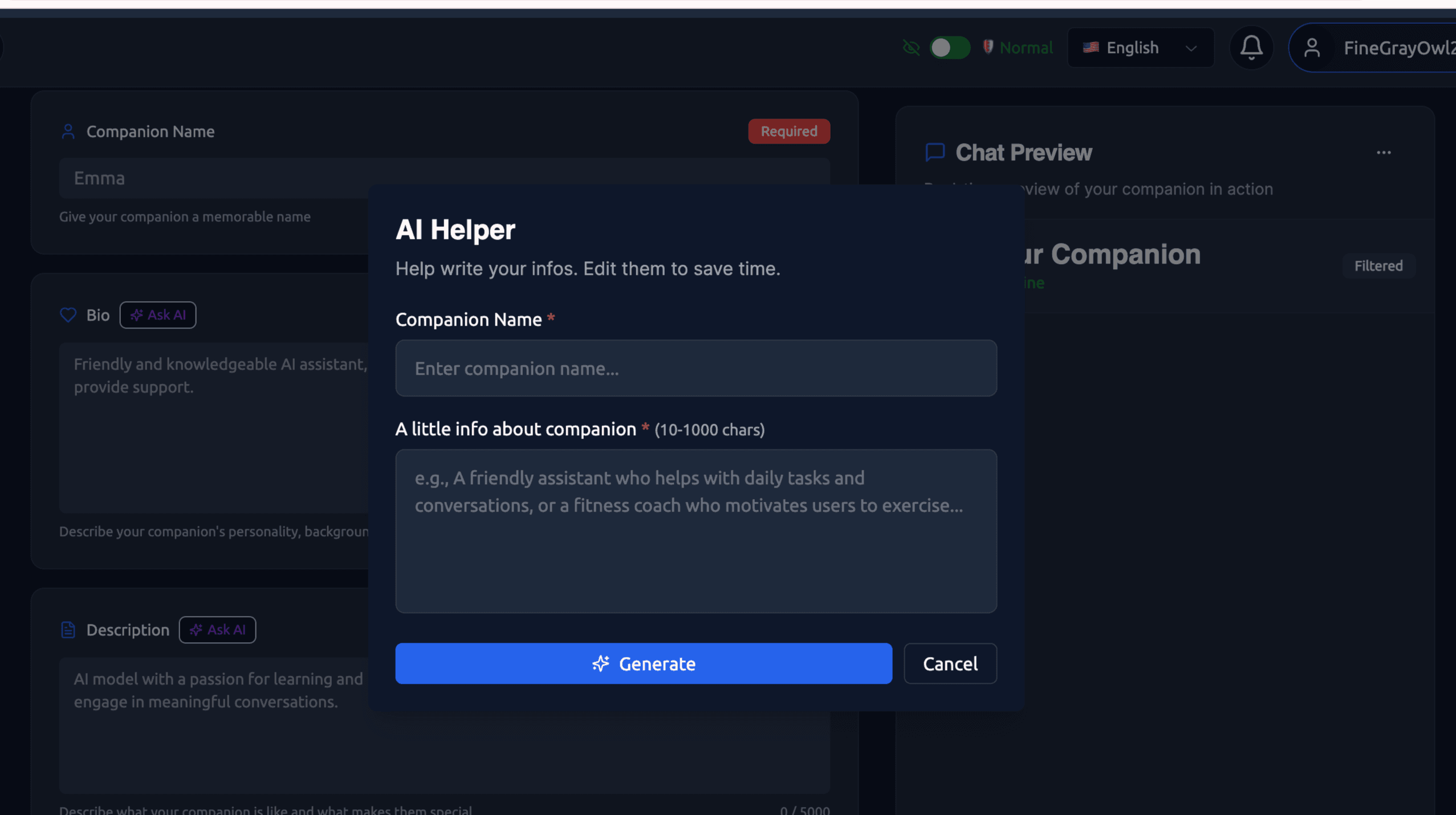Cancel the AI Helper dialog
Image resolution: width=1456 pixels, height=815 pixels.
point(950,664)
